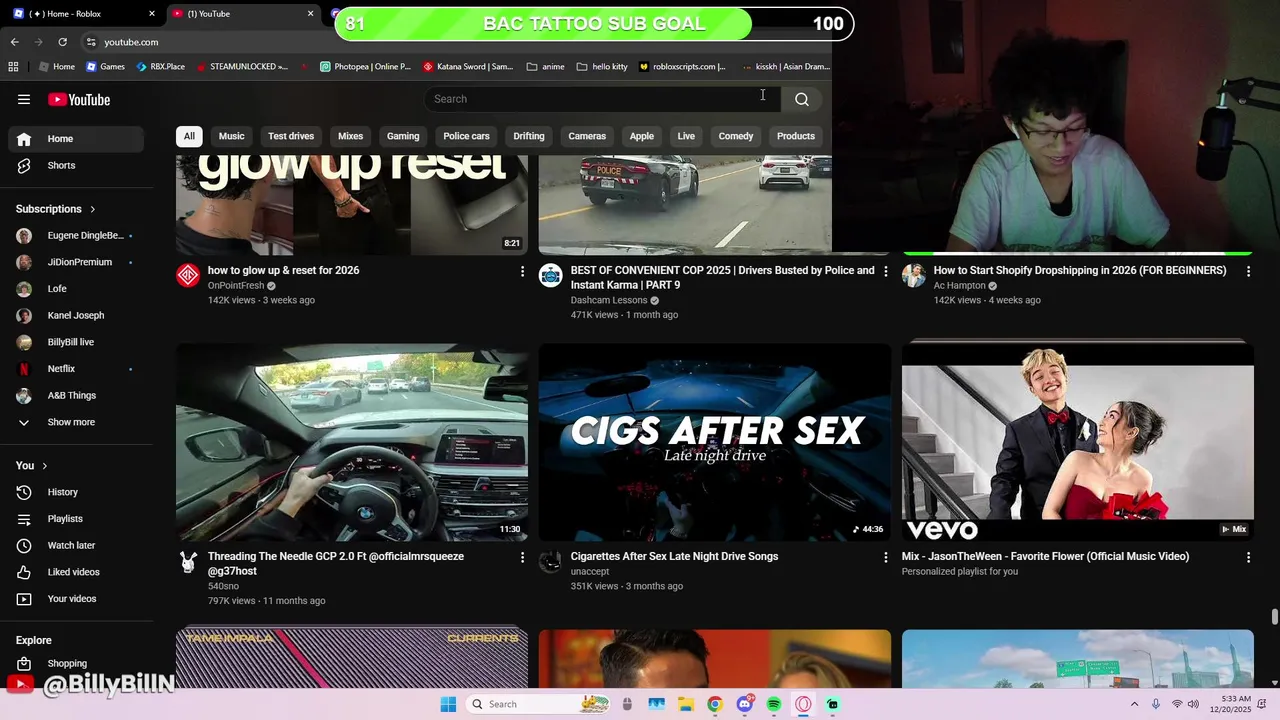Open Windows Start menu

click(x=448, y=704)
